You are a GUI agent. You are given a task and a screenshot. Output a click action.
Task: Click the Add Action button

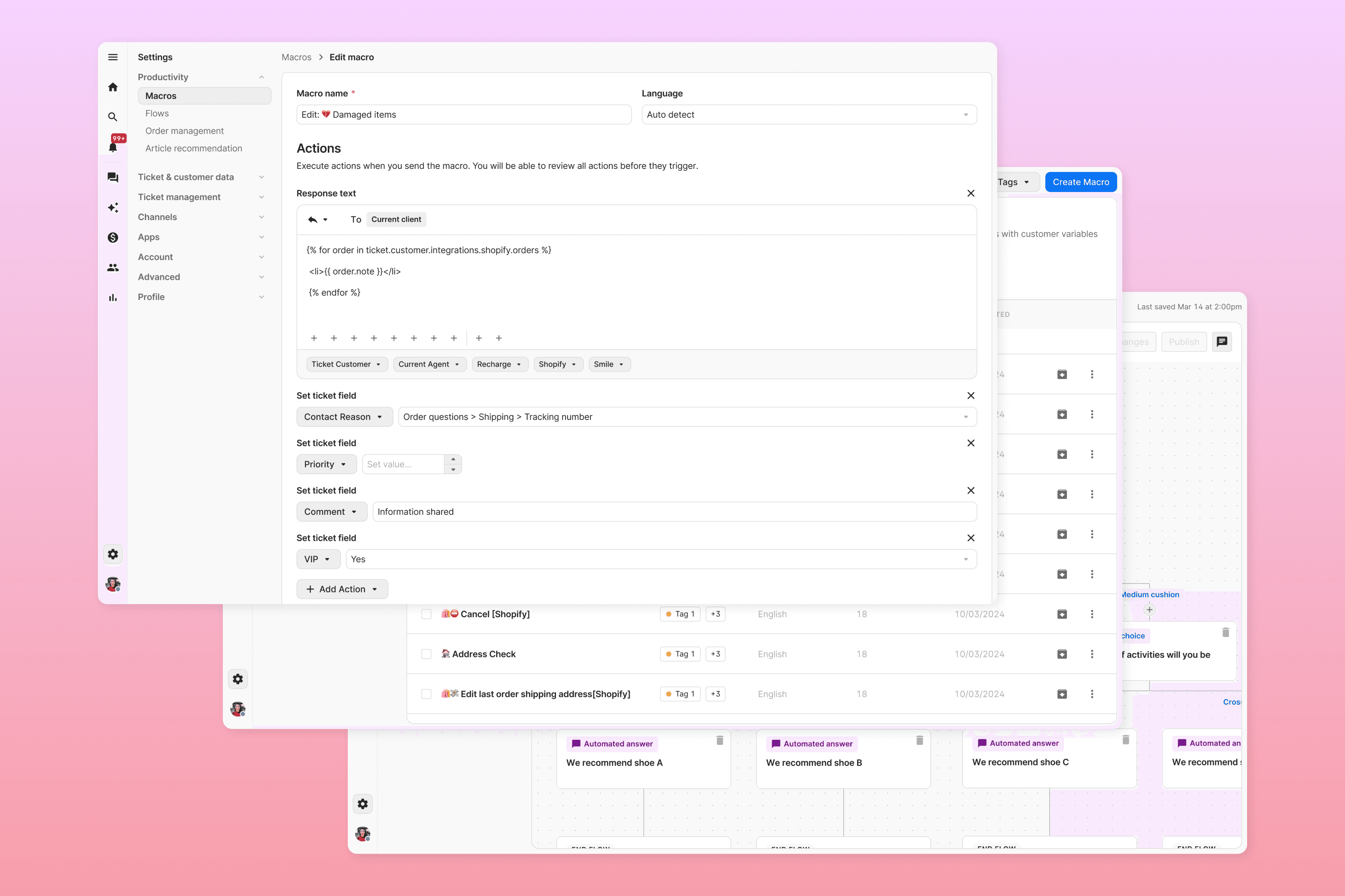[342, 590]
